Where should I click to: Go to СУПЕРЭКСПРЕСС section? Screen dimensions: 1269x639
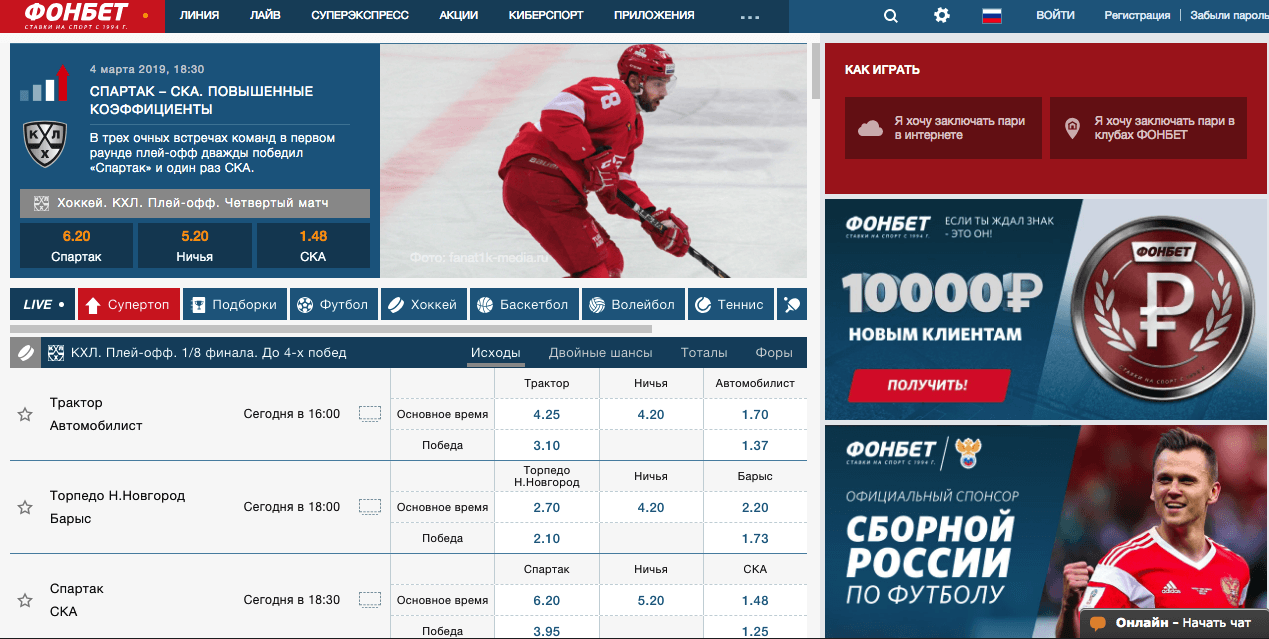click(359, 15)
